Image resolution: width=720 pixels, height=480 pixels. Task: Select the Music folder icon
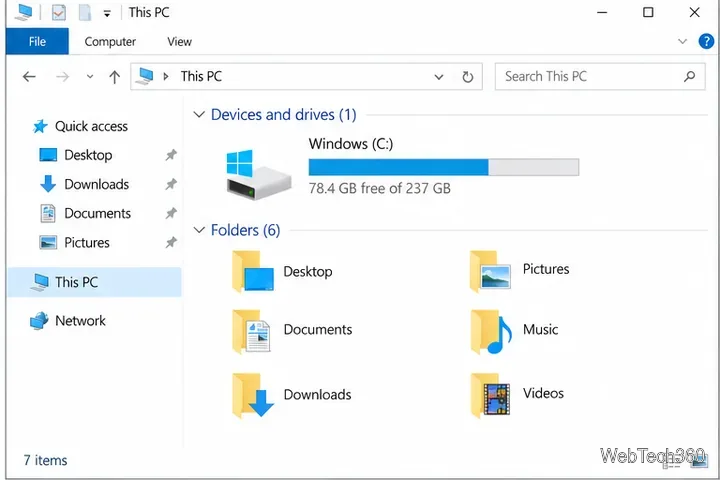(491, 332)
